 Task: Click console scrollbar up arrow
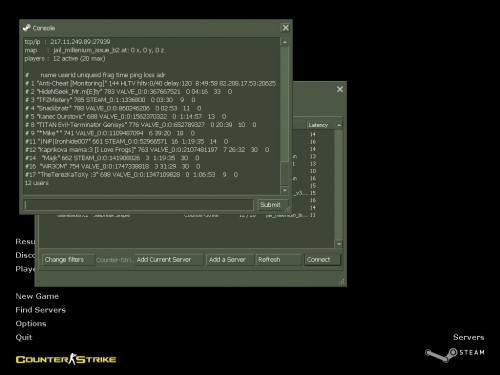[285, 42]
